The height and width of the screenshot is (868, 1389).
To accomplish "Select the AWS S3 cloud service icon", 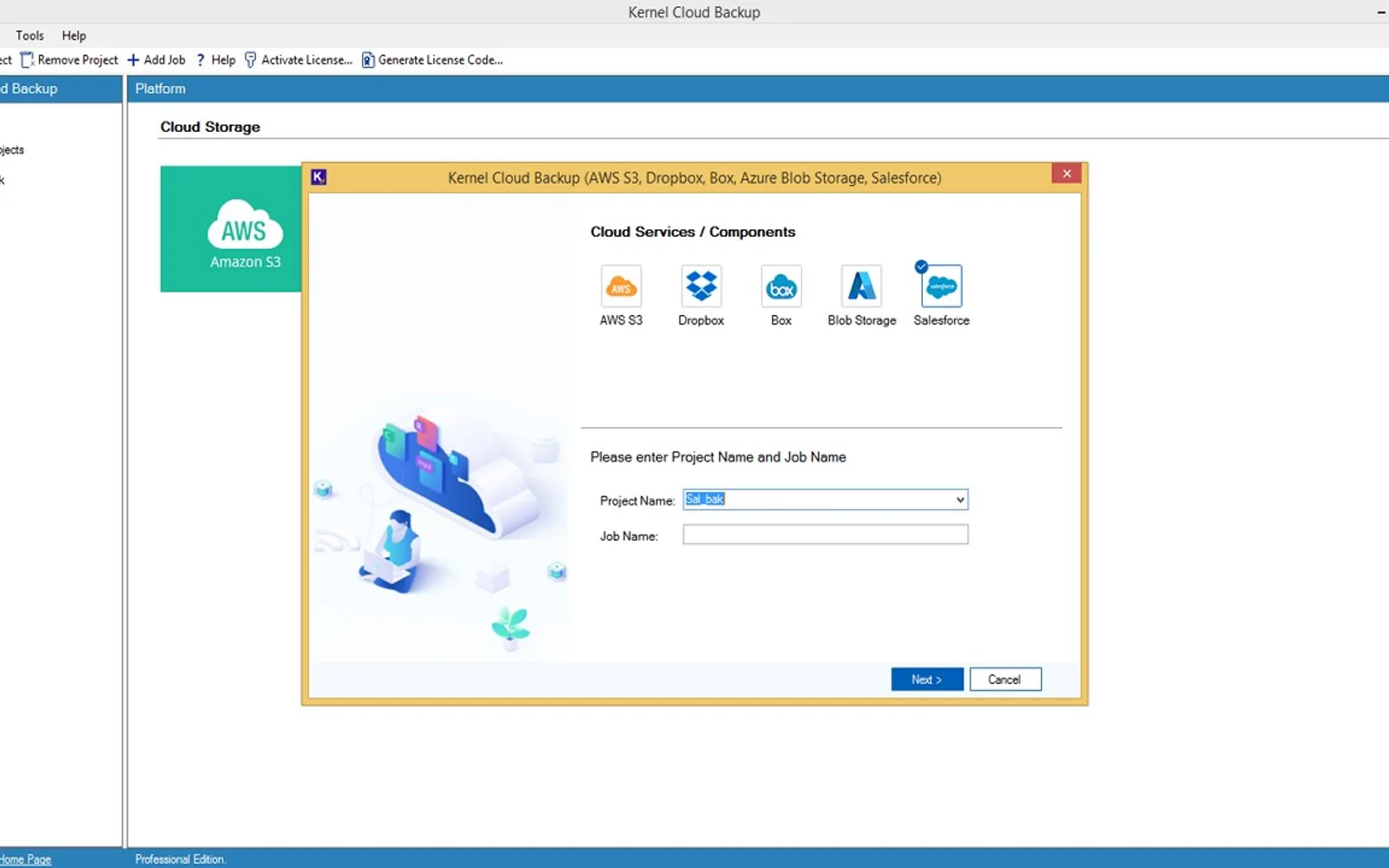I will pyautogui.click(x=621, y=286).
